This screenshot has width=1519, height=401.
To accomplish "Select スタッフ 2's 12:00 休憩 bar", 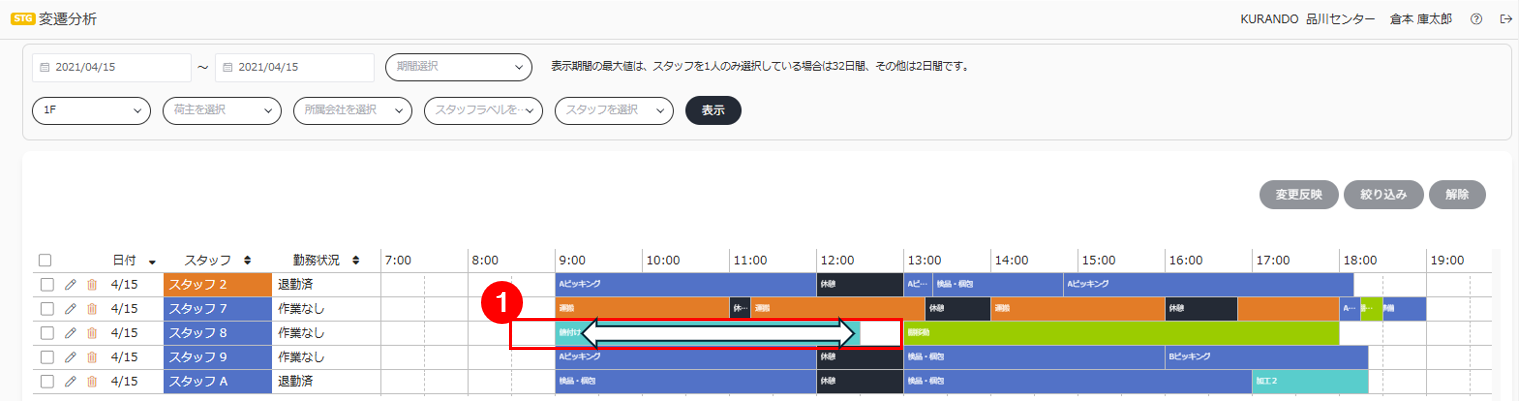I will 860,284.
